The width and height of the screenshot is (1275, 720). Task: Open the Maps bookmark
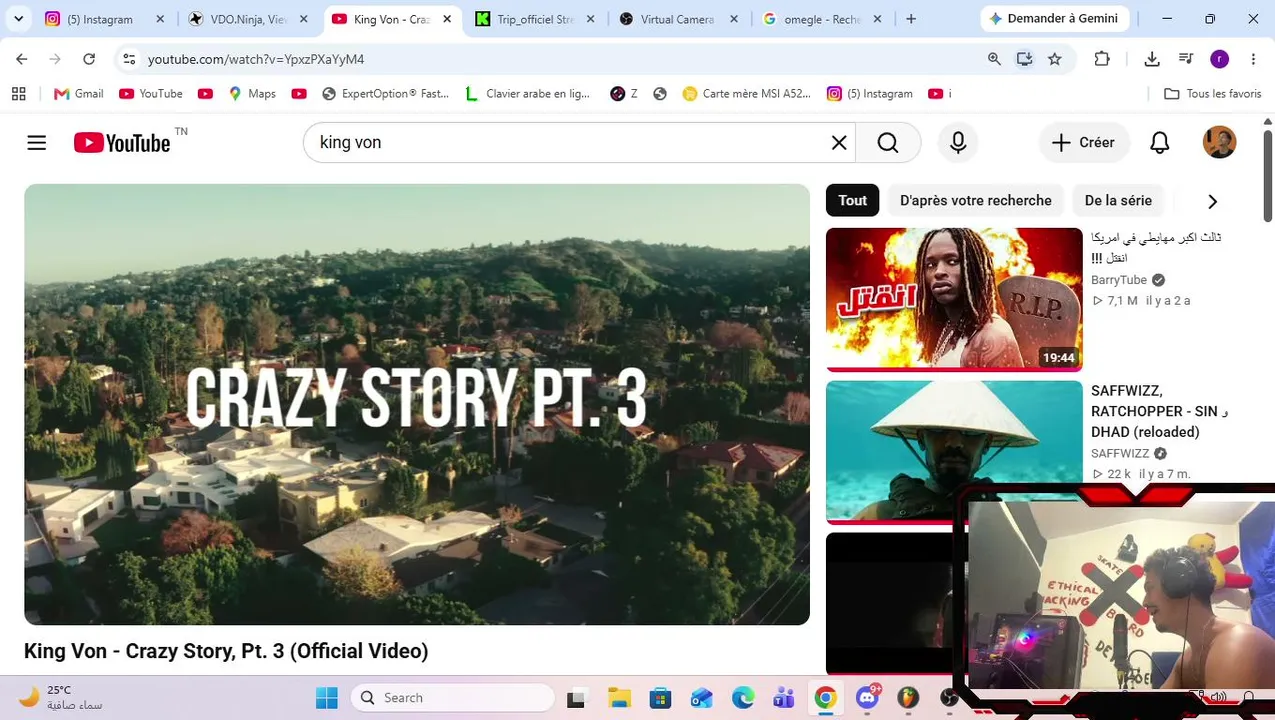tap(252, 94)
